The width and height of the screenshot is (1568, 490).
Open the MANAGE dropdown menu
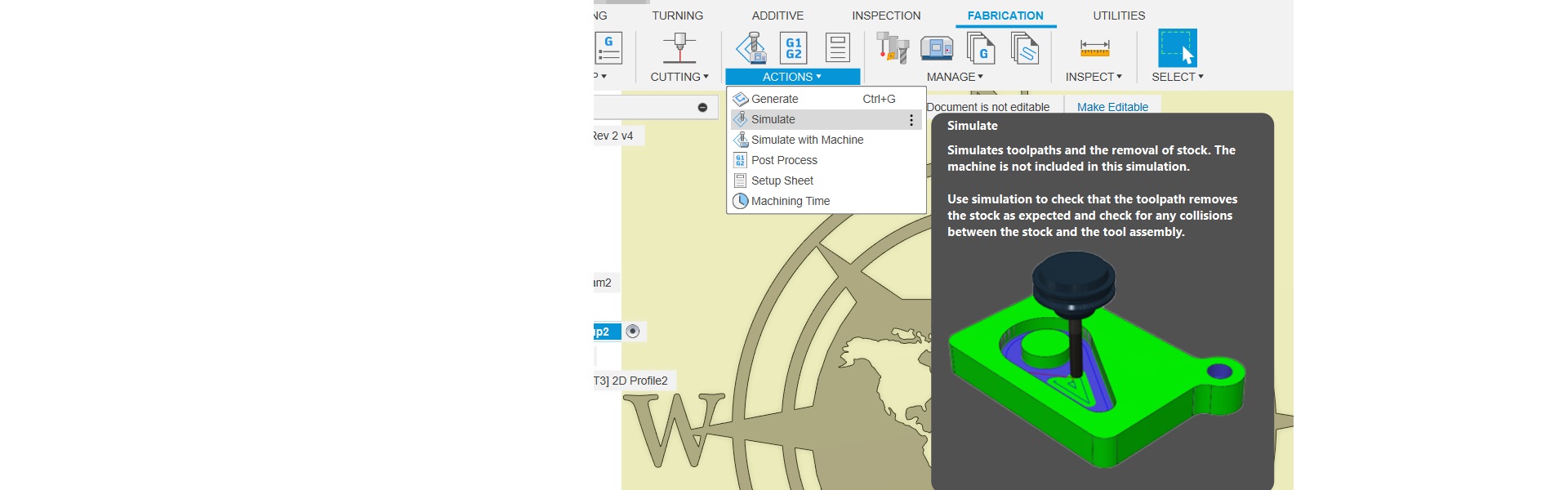tap(954, 77)
